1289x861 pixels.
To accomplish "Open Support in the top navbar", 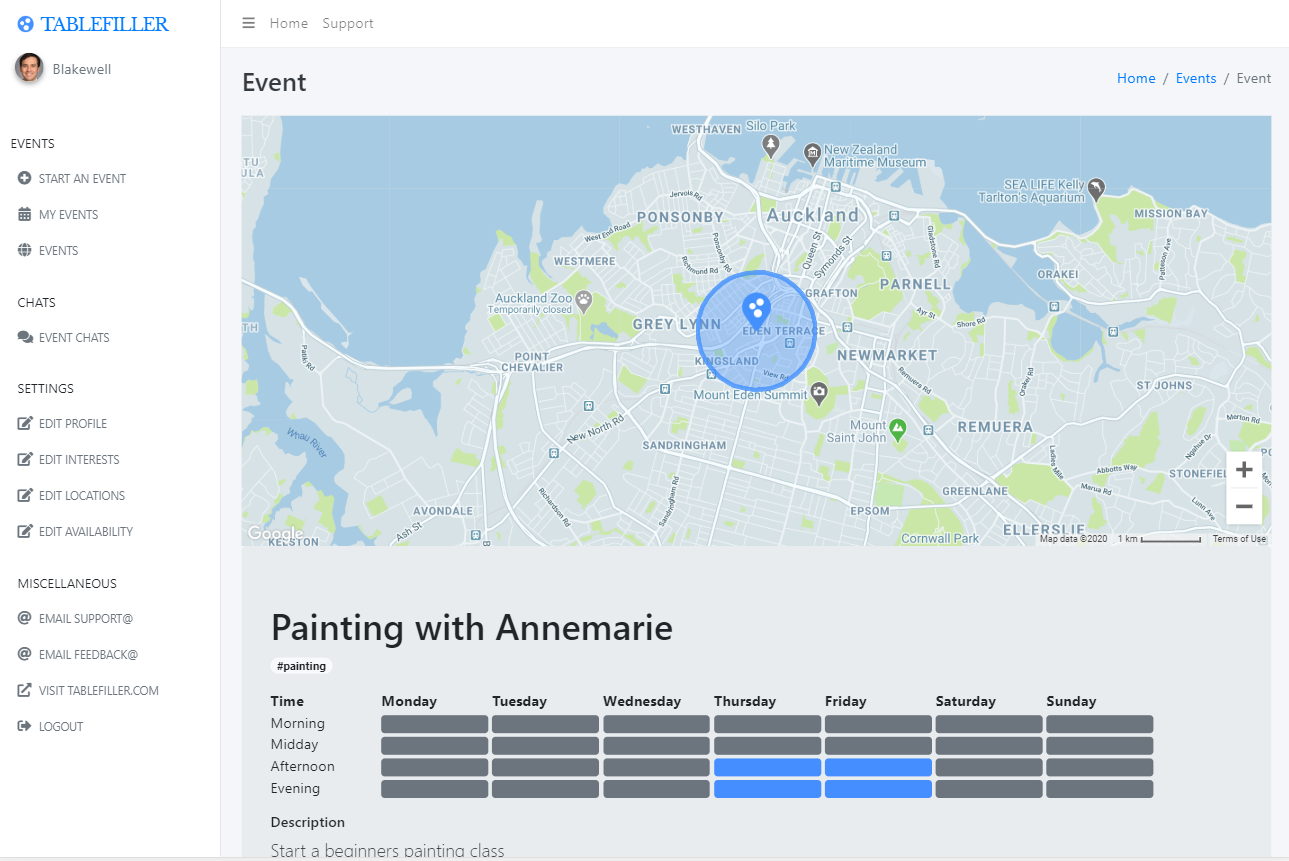I will [348, 23].
